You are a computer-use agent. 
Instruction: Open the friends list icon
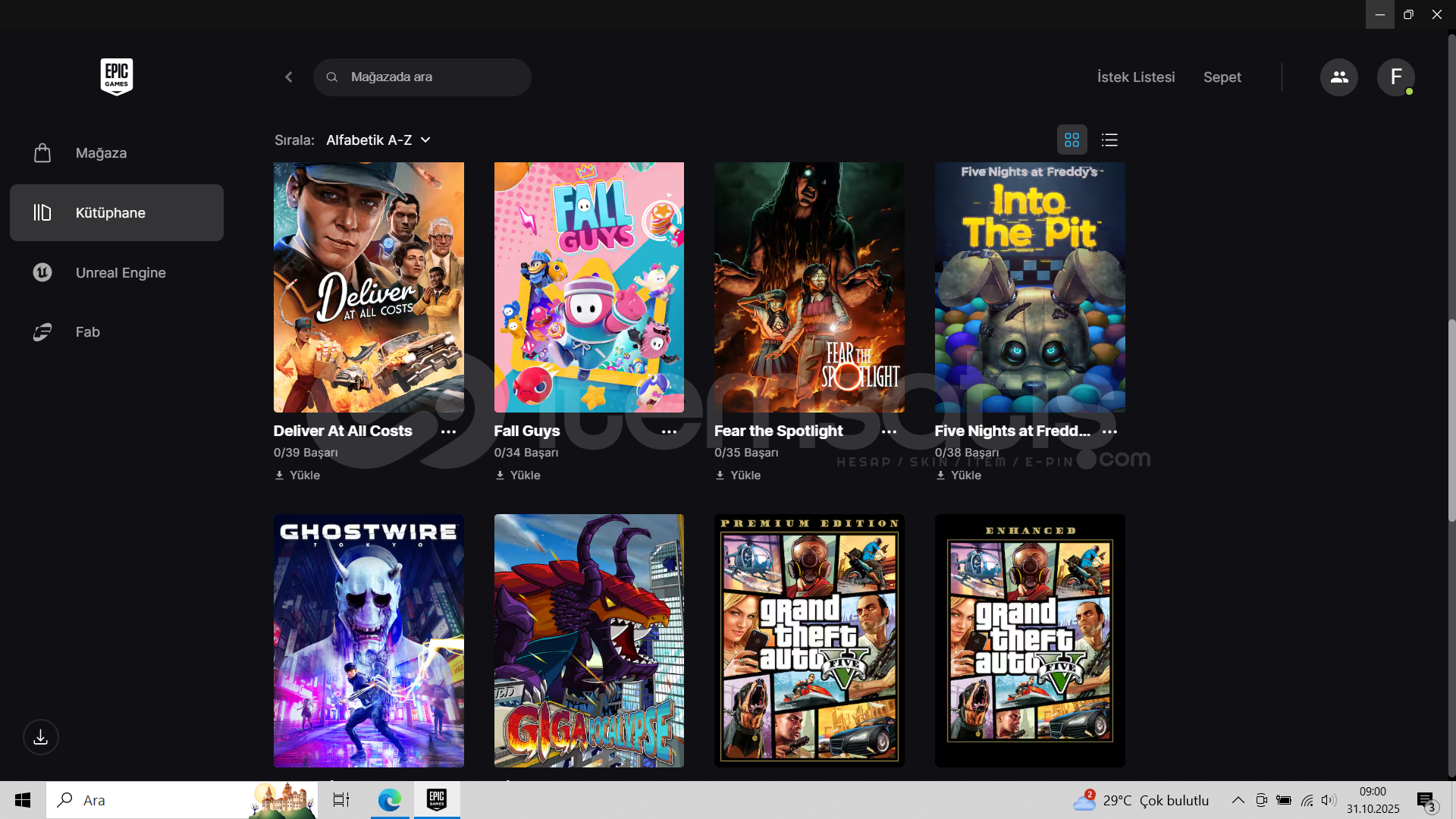tap(1338, 77)
